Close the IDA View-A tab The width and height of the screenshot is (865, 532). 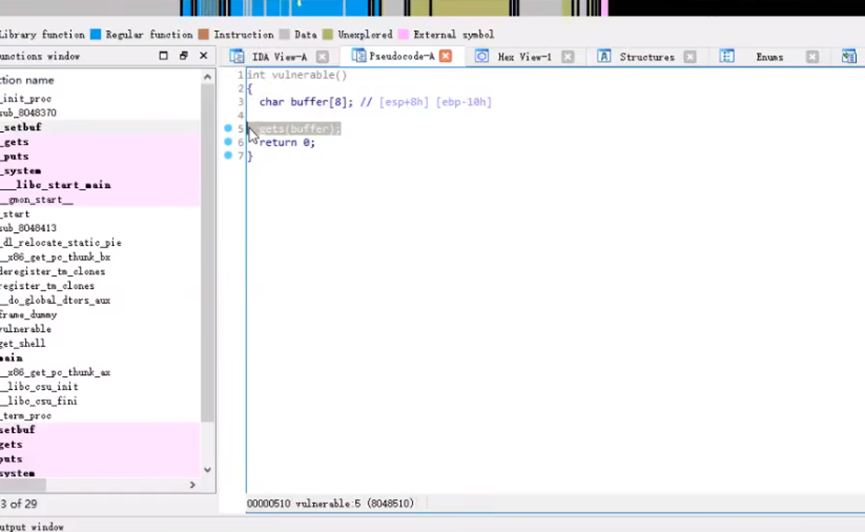323,57
